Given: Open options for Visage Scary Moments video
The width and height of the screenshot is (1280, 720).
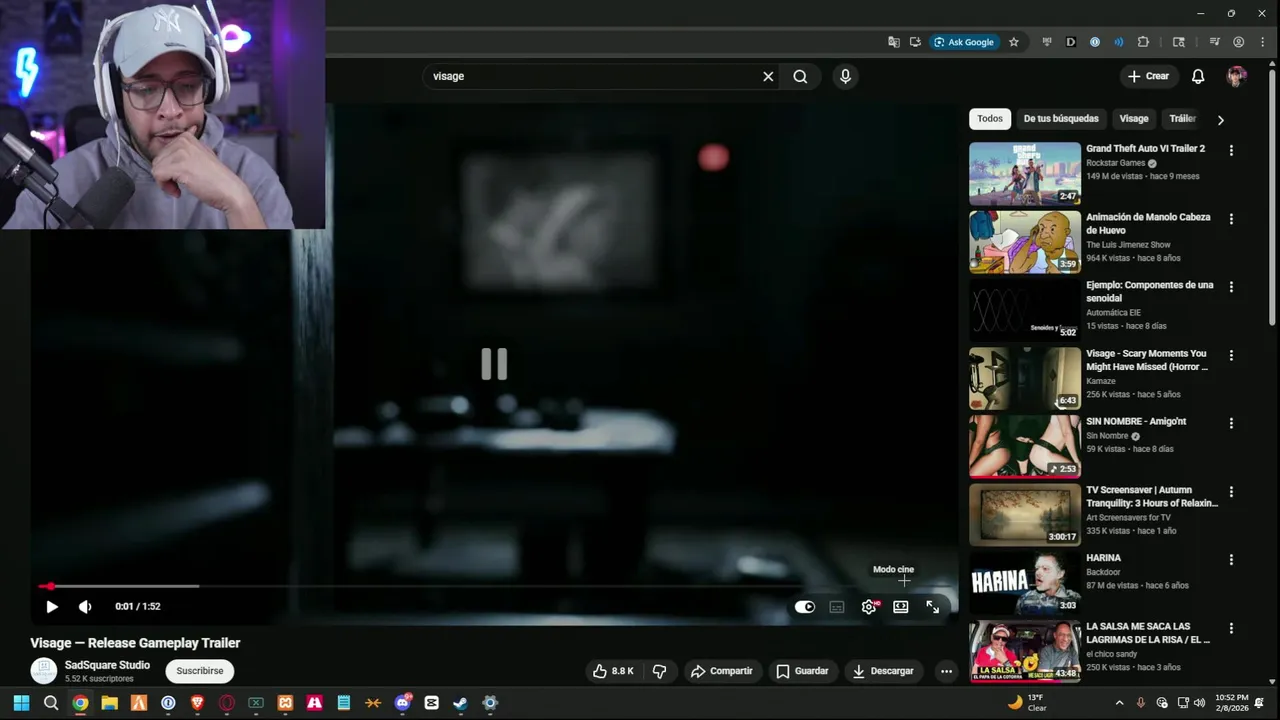Looking at the screenshot, I should [x=1231, y=355].
